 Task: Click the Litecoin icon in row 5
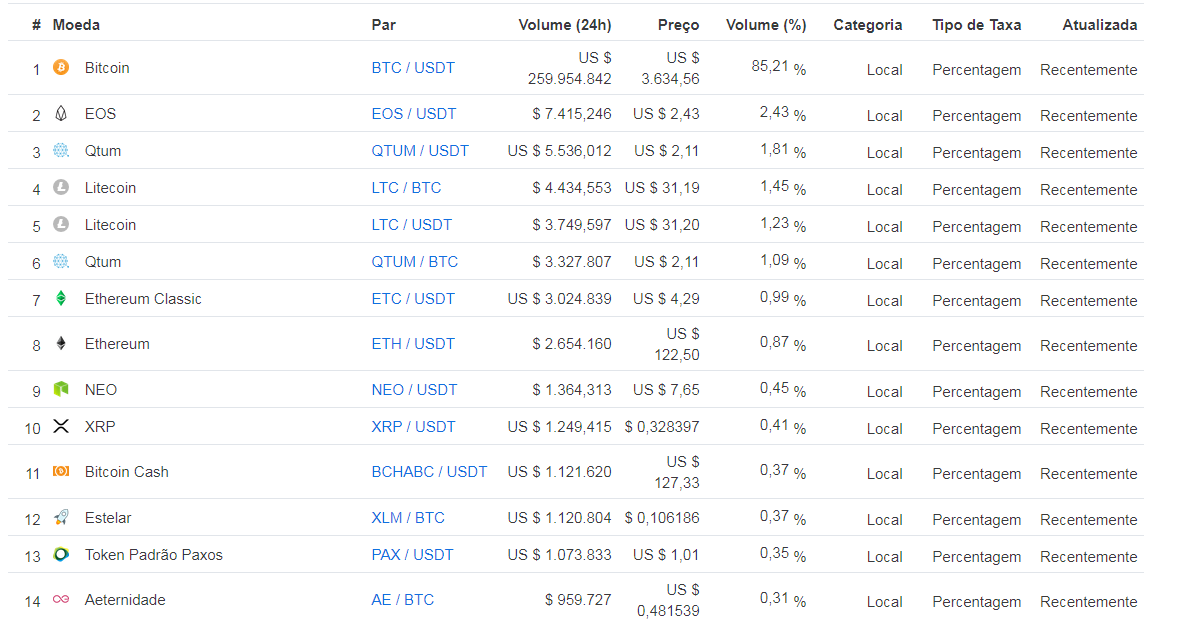[x=61, y=224]
